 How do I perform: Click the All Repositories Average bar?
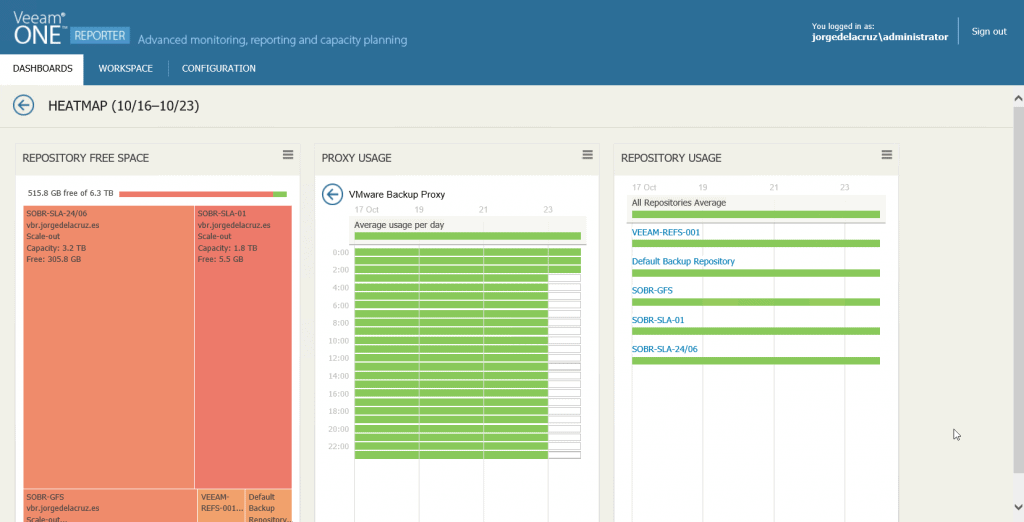(x=756, y=214)
